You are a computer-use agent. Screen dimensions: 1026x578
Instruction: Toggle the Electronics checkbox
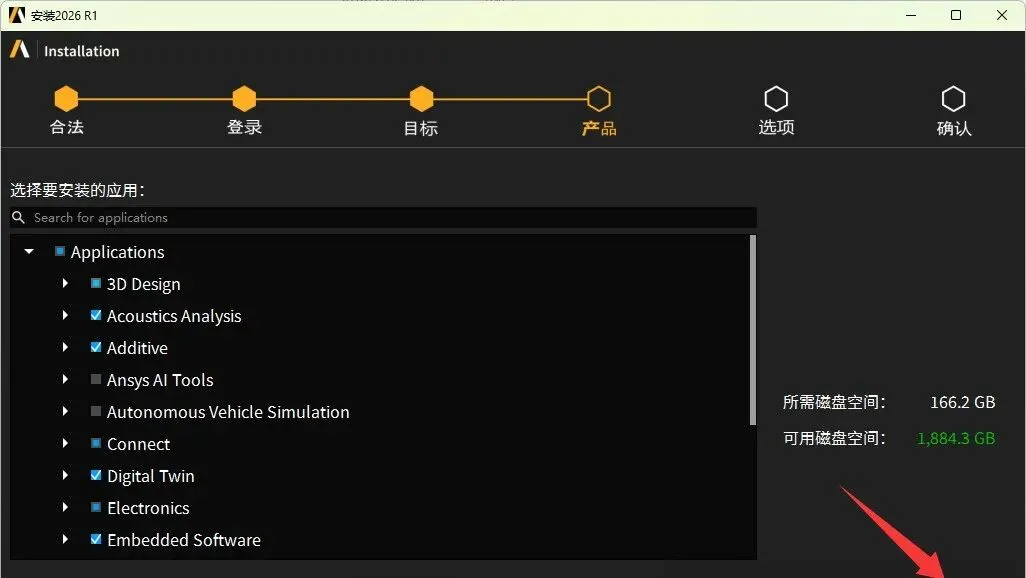[x=96, y=507]
